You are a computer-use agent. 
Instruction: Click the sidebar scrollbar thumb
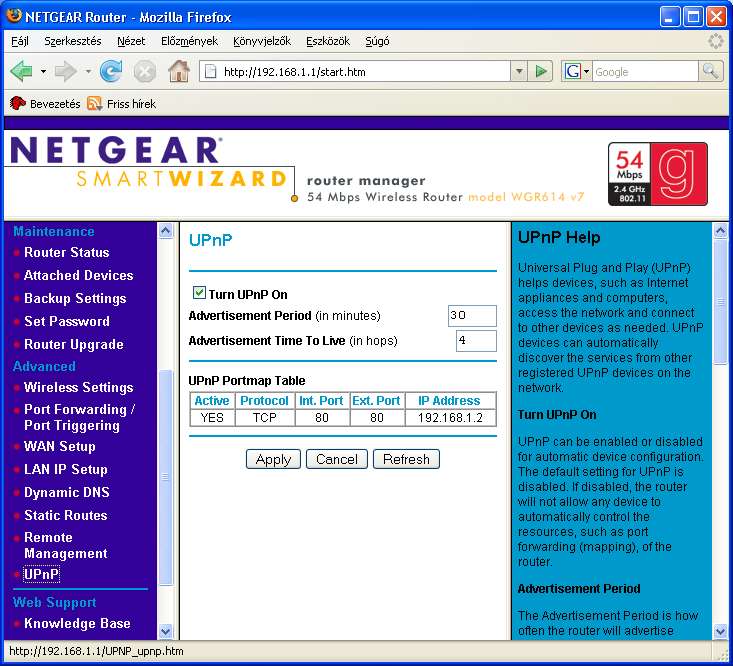point(165,477)
